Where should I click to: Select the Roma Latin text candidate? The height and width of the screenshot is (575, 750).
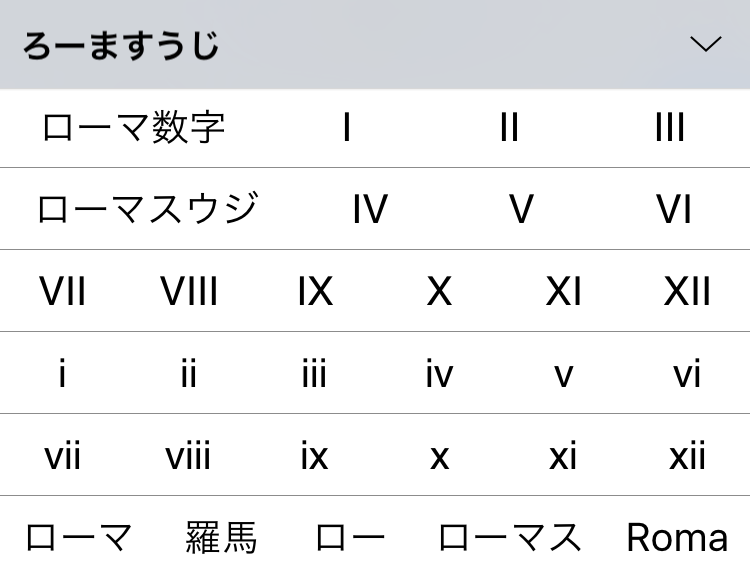click(677, 538)
